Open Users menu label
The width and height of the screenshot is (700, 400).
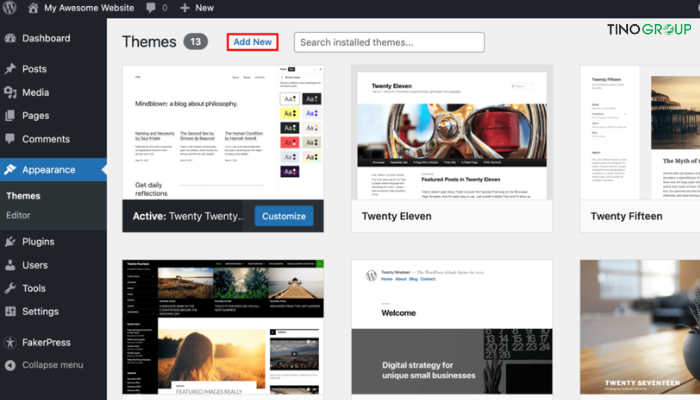pyautogui.click(x=35, y=265)
